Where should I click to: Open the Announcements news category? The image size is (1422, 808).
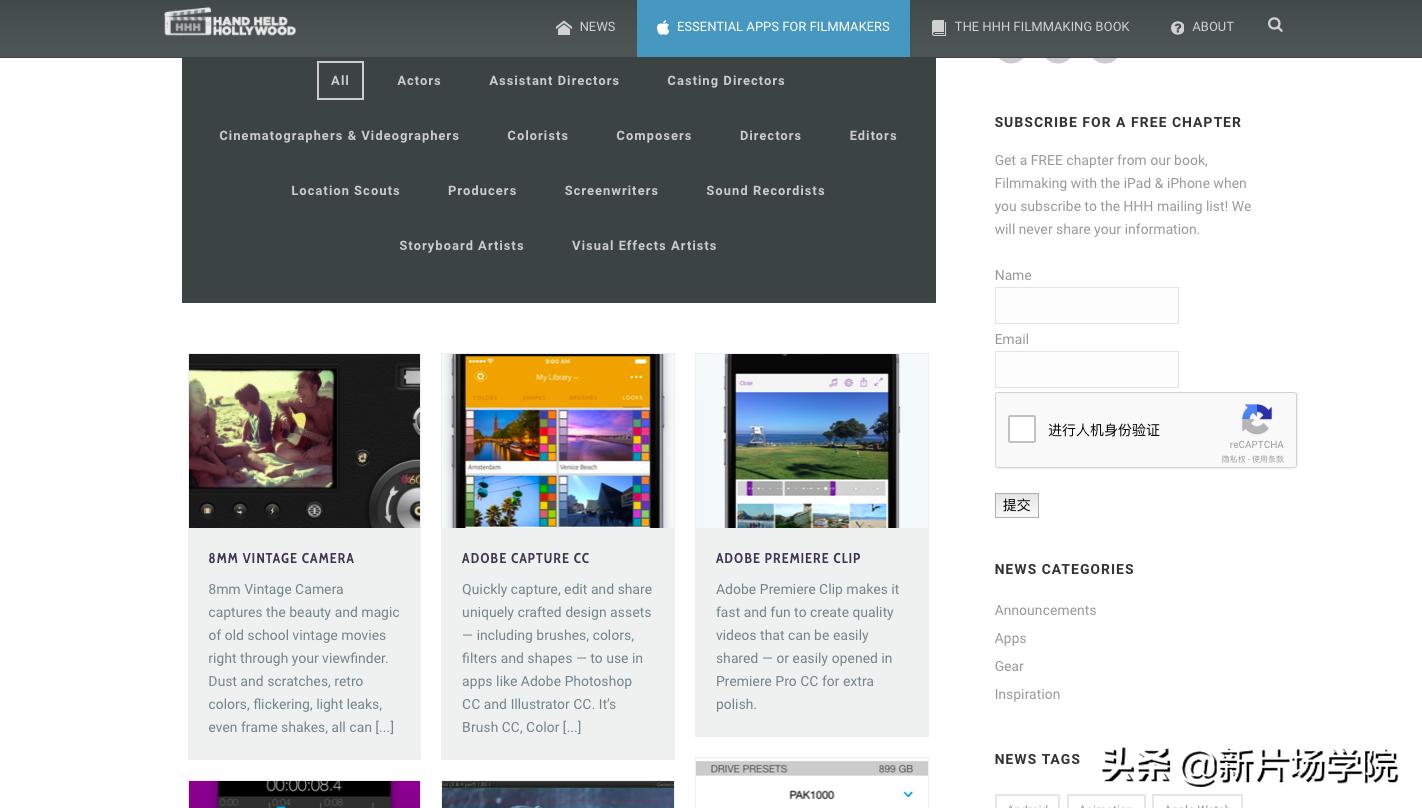pyautogui.click(x=1045, y=611)
